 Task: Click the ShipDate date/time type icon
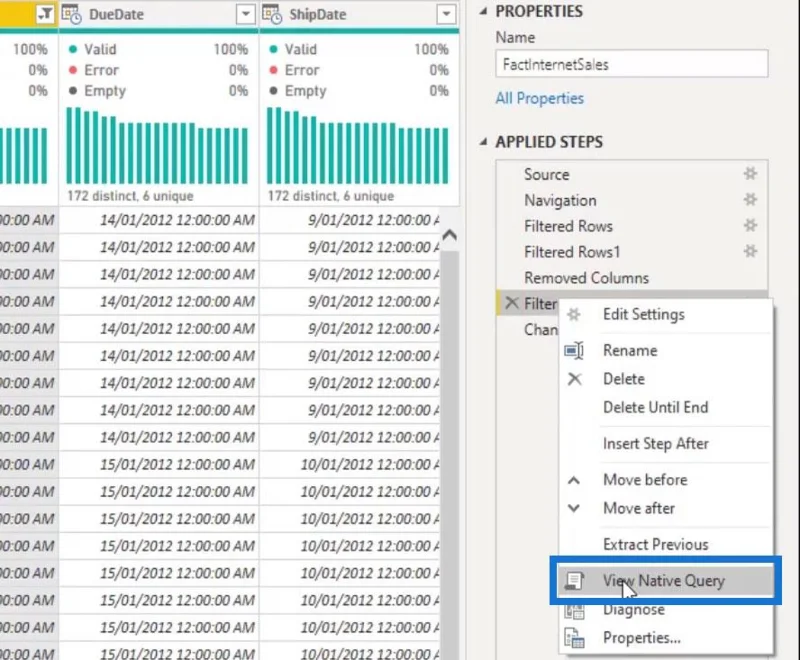point(272,14)
